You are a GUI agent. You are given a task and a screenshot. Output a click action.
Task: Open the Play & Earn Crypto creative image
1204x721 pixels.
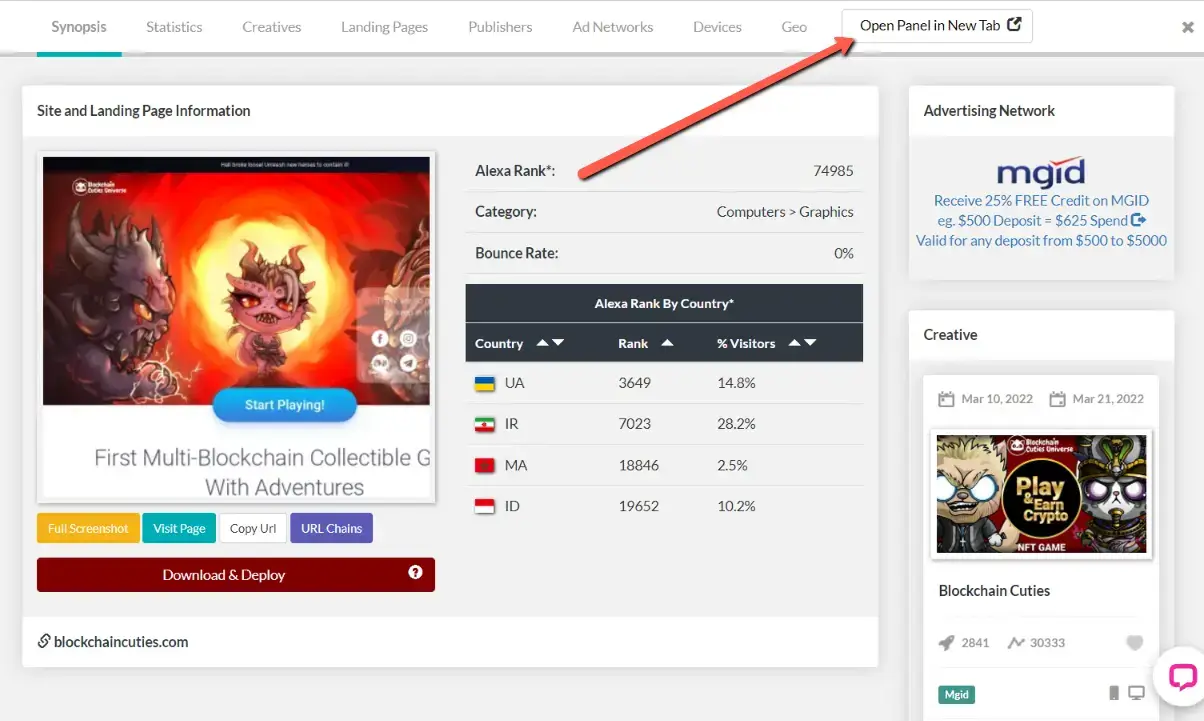tap(1041, 494)
